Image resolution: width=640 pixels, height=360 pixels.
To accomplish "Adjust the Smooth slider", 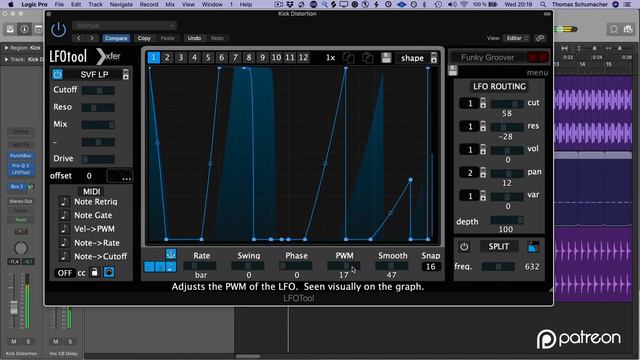I will 392,266.
